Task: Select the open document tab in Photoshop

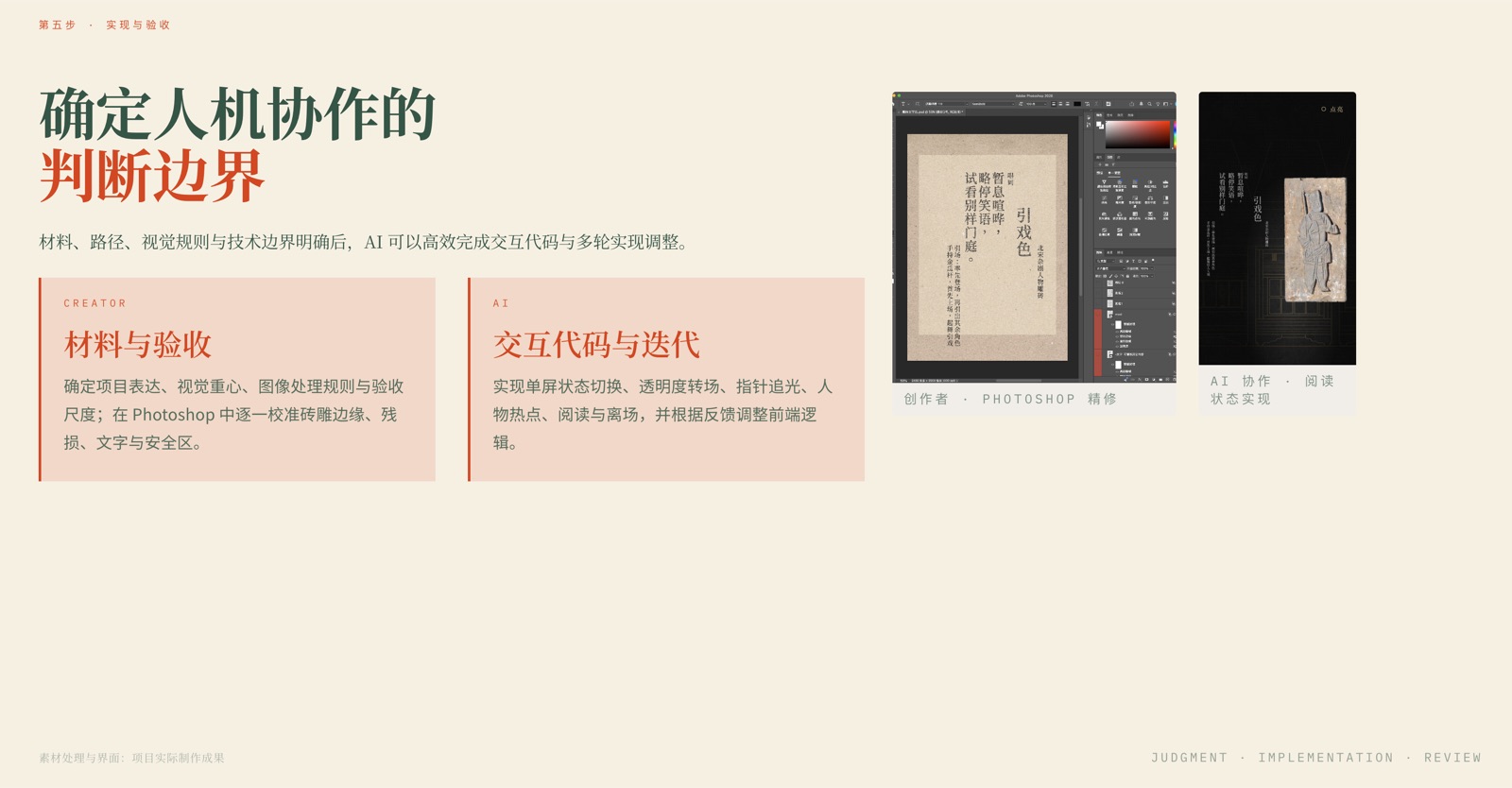Action: (930, 111)
